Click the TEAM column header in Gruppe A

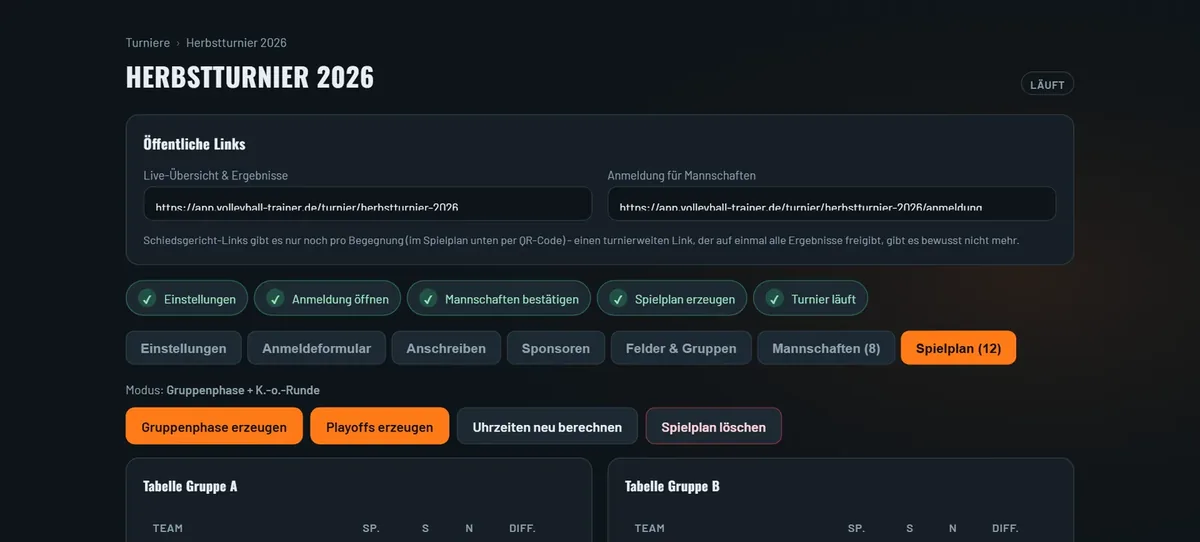[168, 528]
